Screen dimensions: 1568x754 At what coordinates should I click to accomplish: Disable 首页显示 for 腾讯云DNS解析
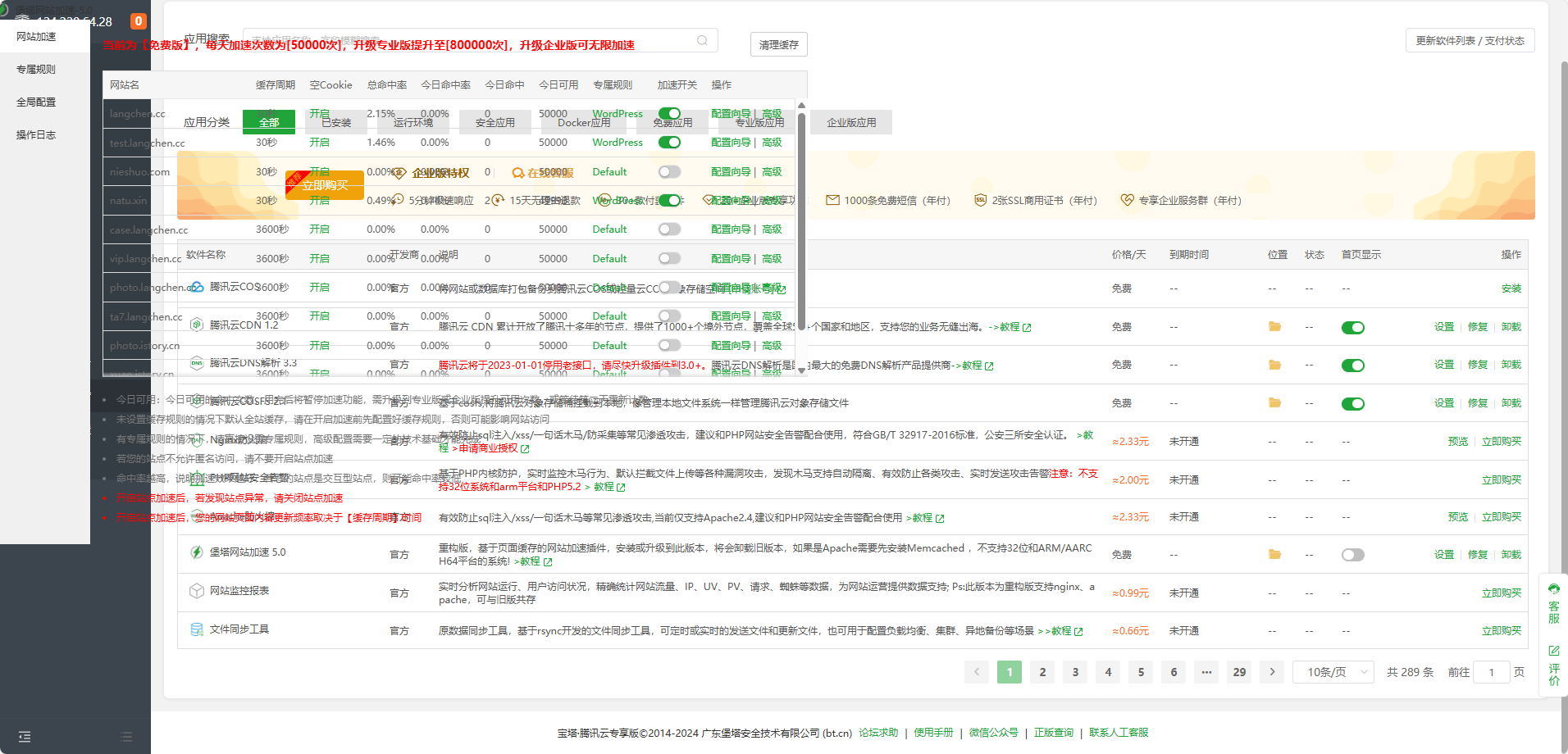[1353, 366]
